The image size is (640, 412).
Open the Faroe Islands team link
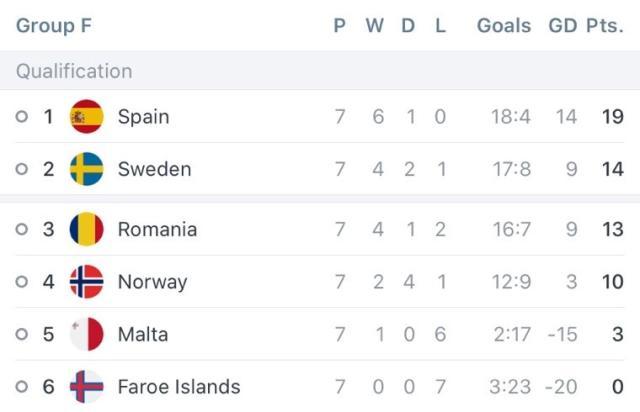179,387
